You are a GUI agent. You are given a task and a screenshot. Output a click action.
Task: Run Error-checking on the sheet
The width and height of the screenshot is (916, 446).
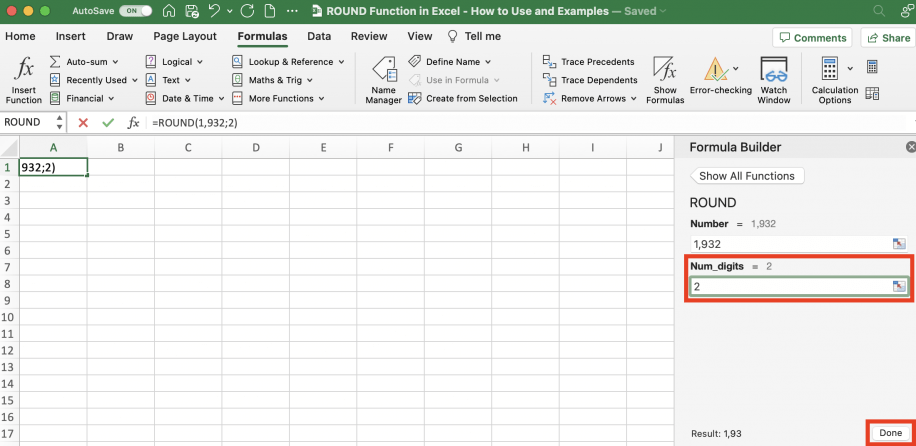(720, 76)
